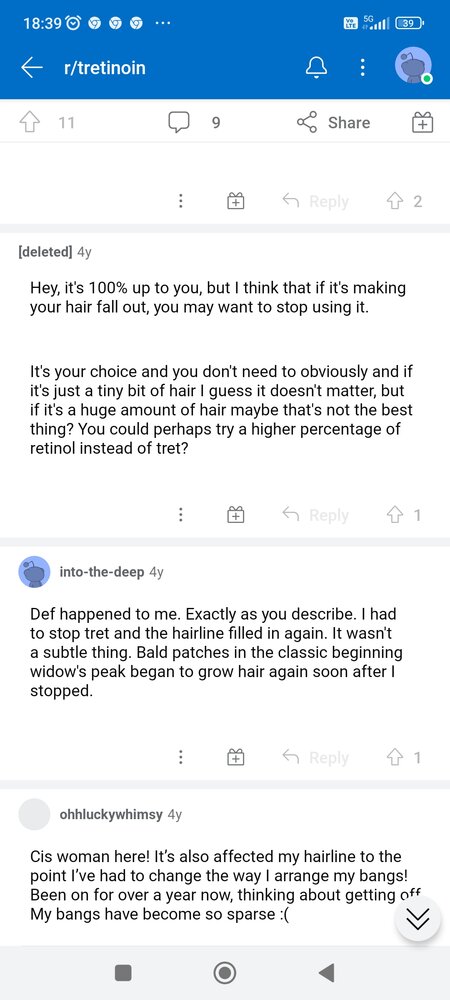Reply to into-the-deep's comment
The width and height of the screenshot is (450, 1000).
pos(316,757)
